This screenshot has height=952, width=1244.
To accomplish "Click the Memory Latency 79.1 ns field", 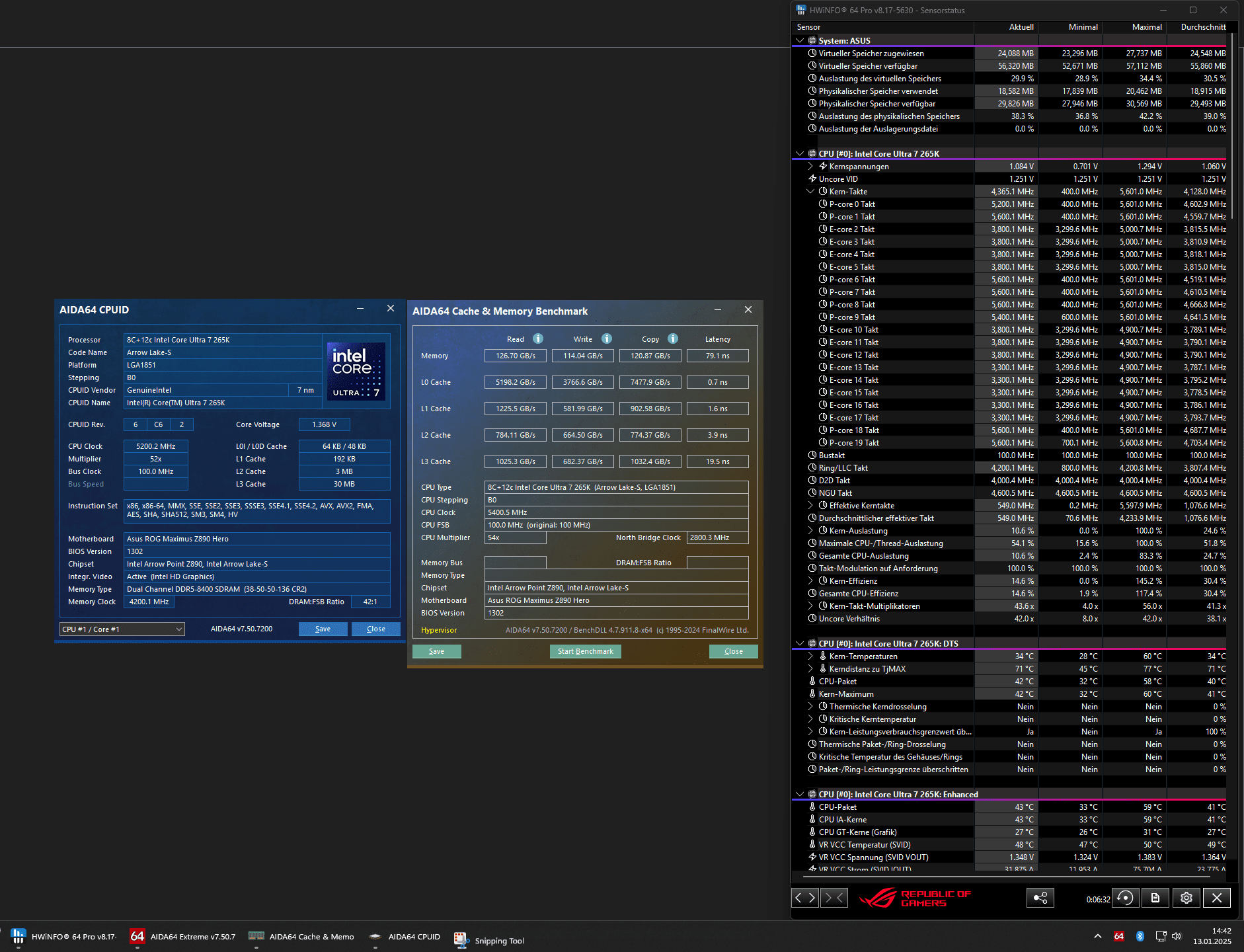I will pyautogui.click(x=718, y=356).
